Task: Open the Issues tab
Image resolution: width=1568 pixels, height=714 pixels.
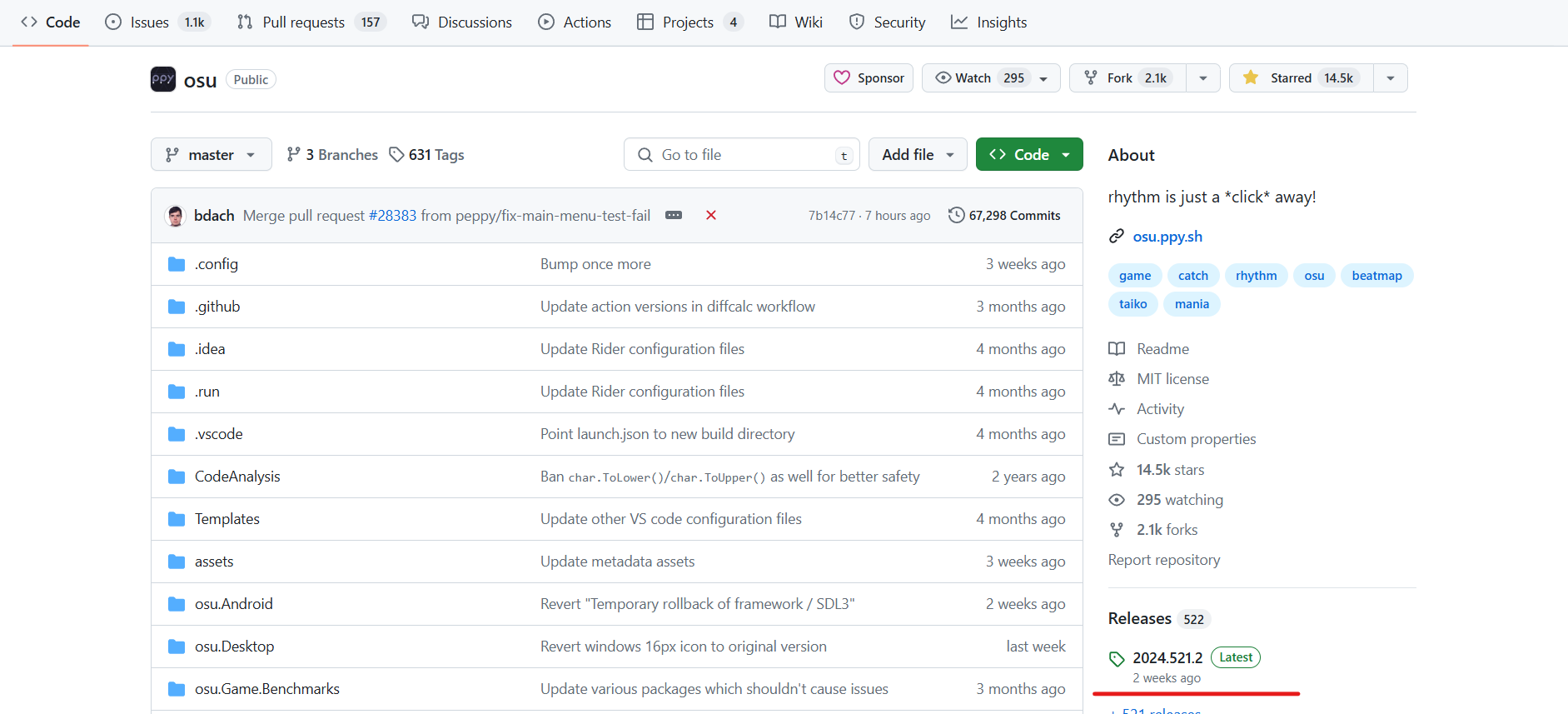Action: click(x=157, y=22)
